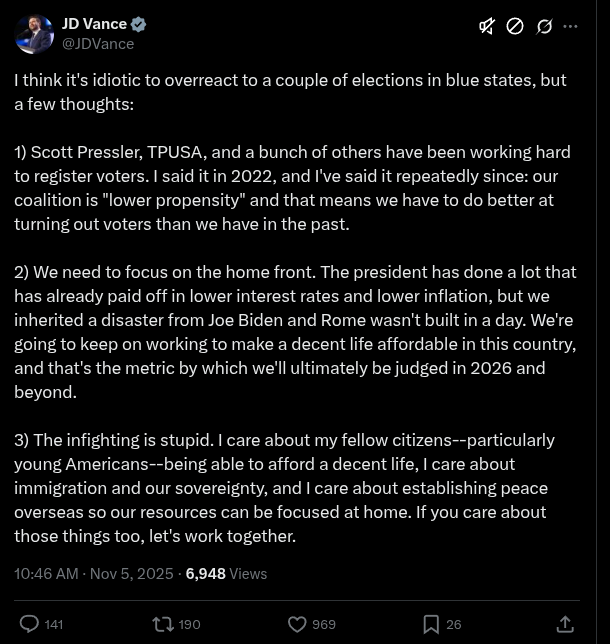Viewport: 610px width, 644px height.
Task: Open the @JDVance handle link
Action: 98,44
